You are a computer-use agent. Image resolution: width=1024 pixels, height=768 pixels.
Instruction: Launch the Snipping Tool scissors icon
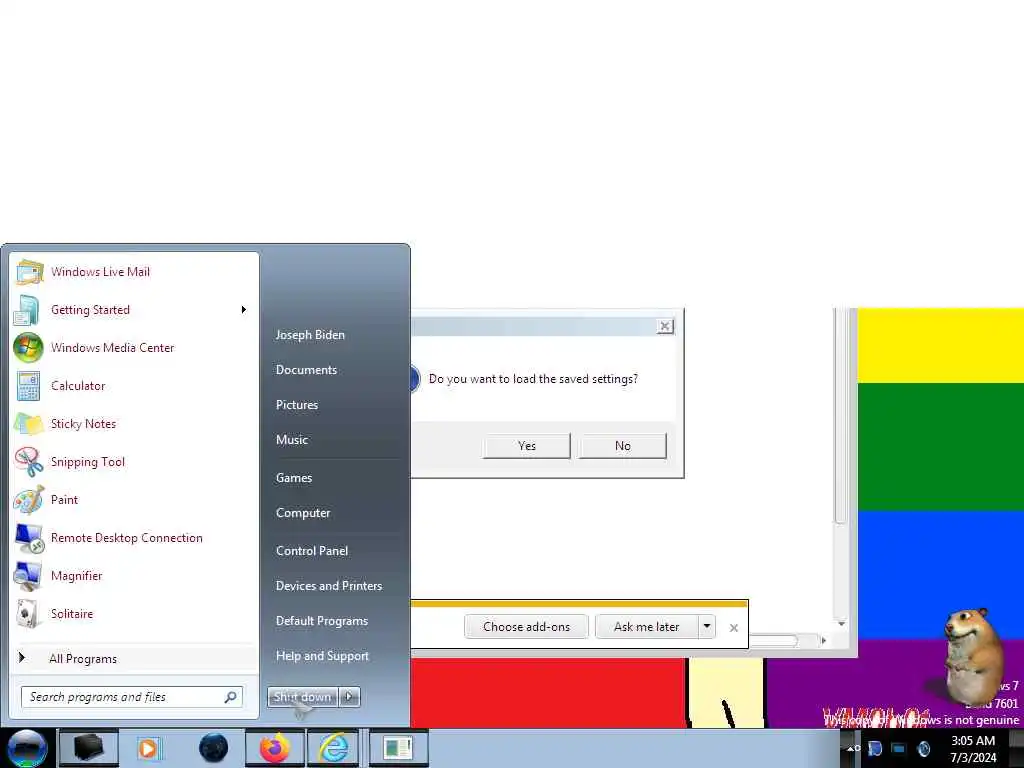(29, 462)
